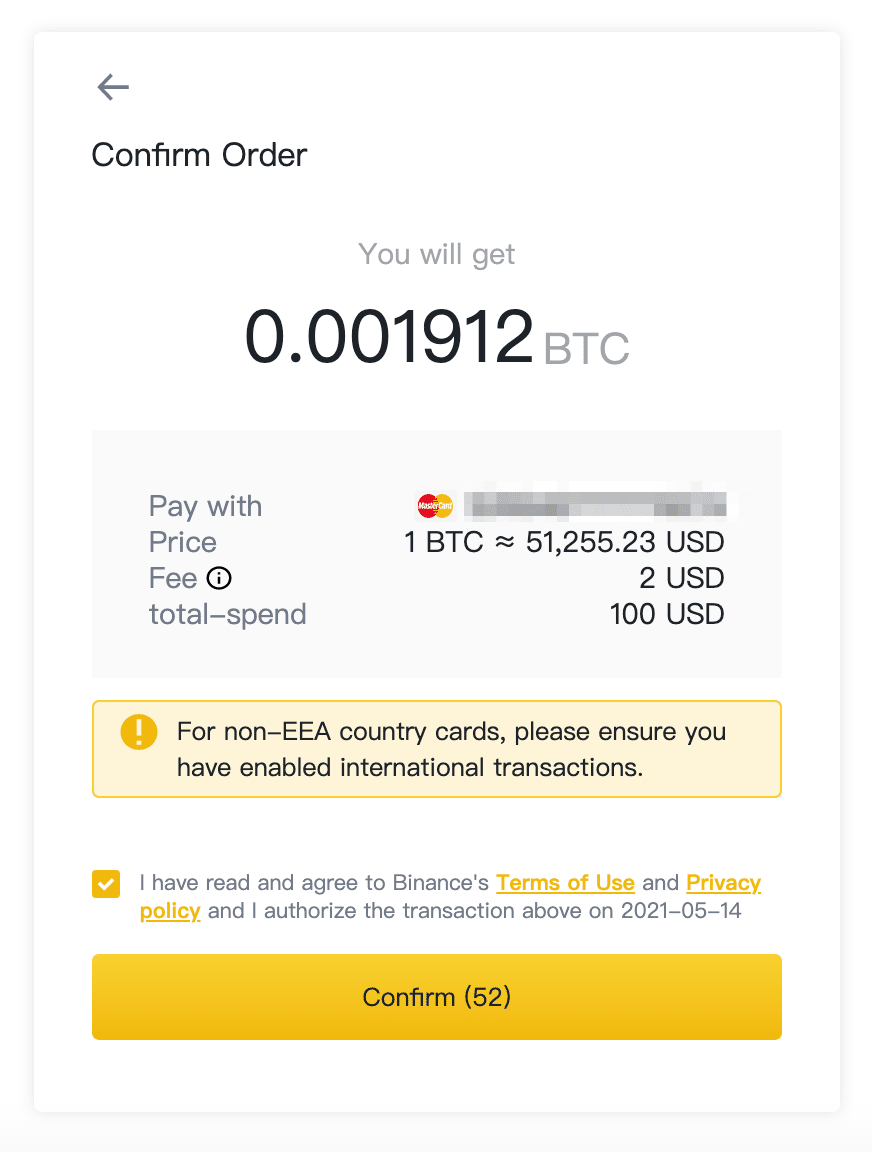Click the Fee label text
872x1152 pixels.
[173, 578]
